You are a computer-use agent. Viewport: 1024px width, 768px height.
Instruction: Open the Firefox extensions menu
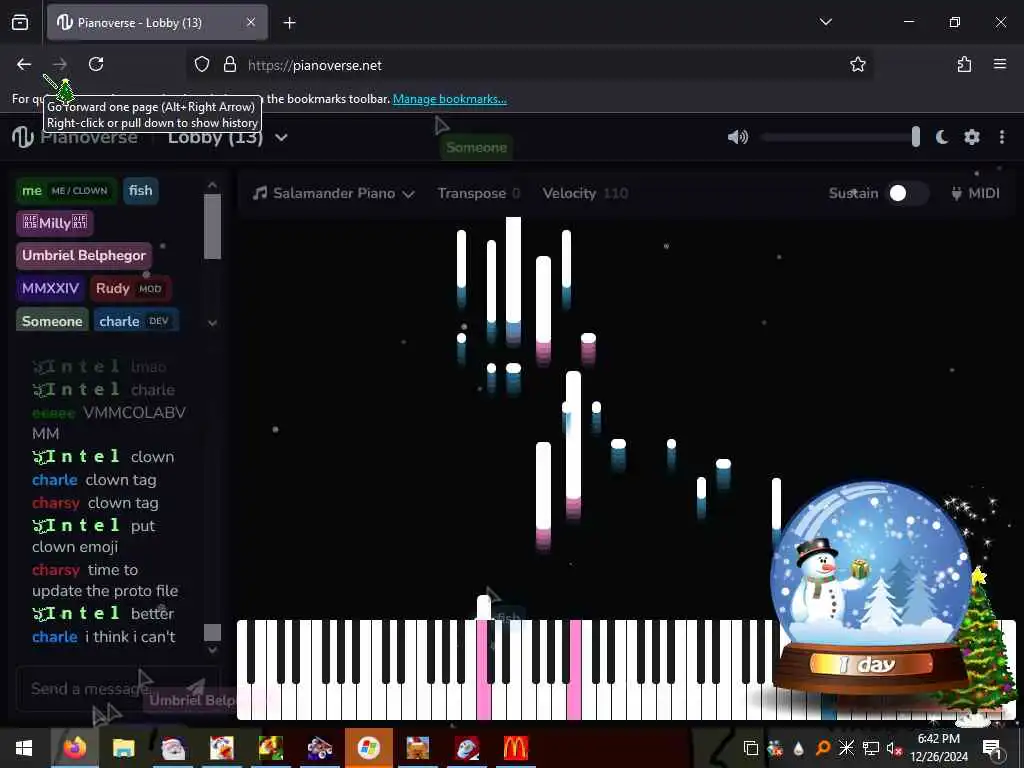point(964,64)
